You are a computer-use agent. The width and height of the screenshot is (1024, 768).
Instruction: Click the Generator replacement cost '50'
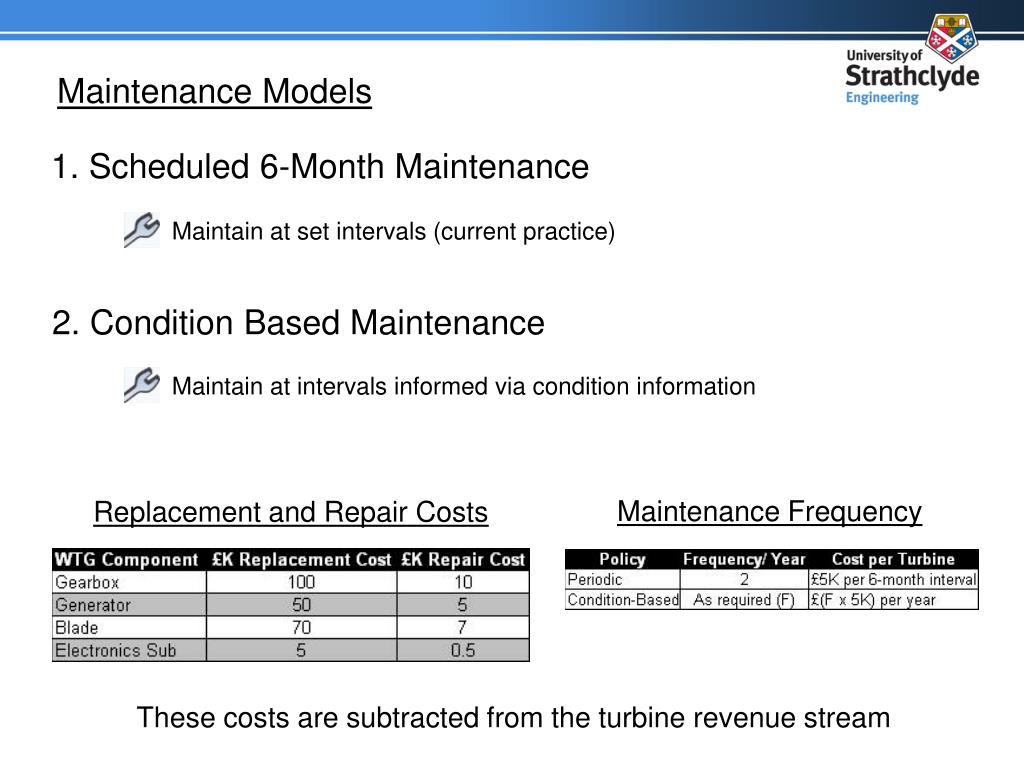point(301,605)
